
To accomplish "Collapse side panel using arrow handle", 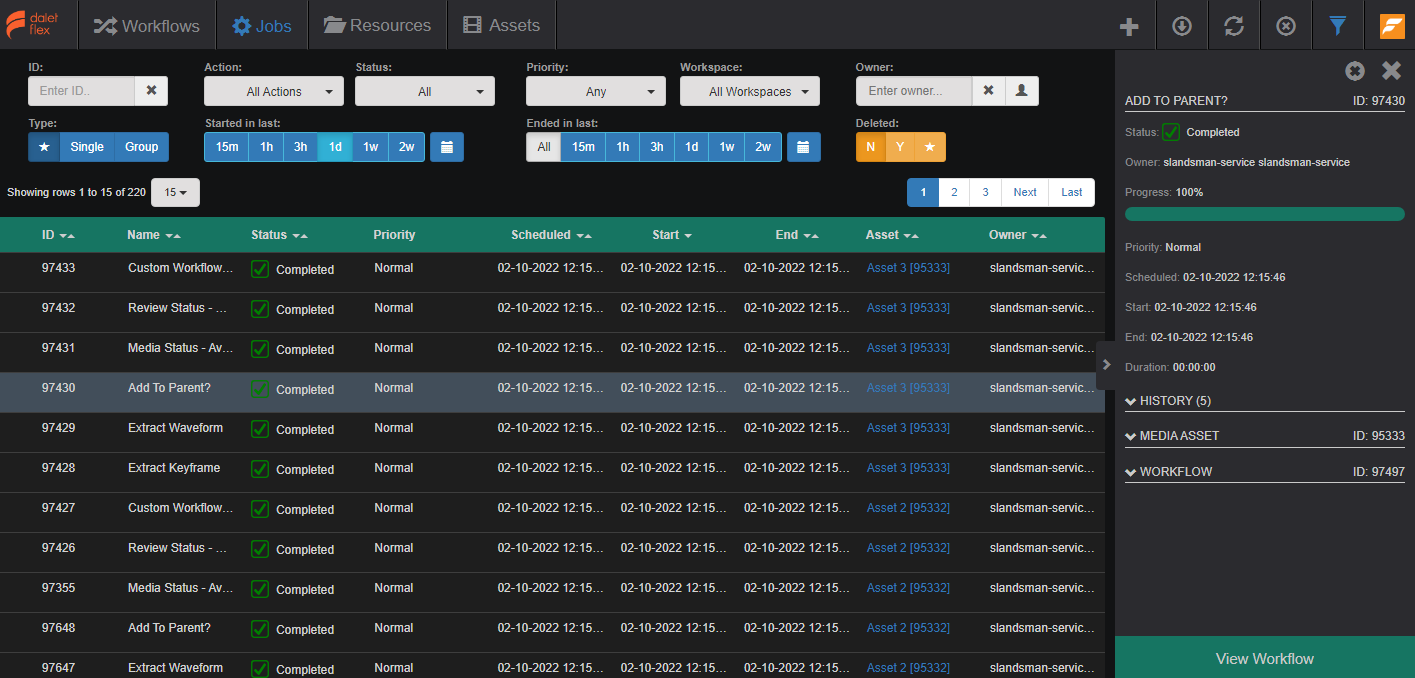I will coord(1106,364).
